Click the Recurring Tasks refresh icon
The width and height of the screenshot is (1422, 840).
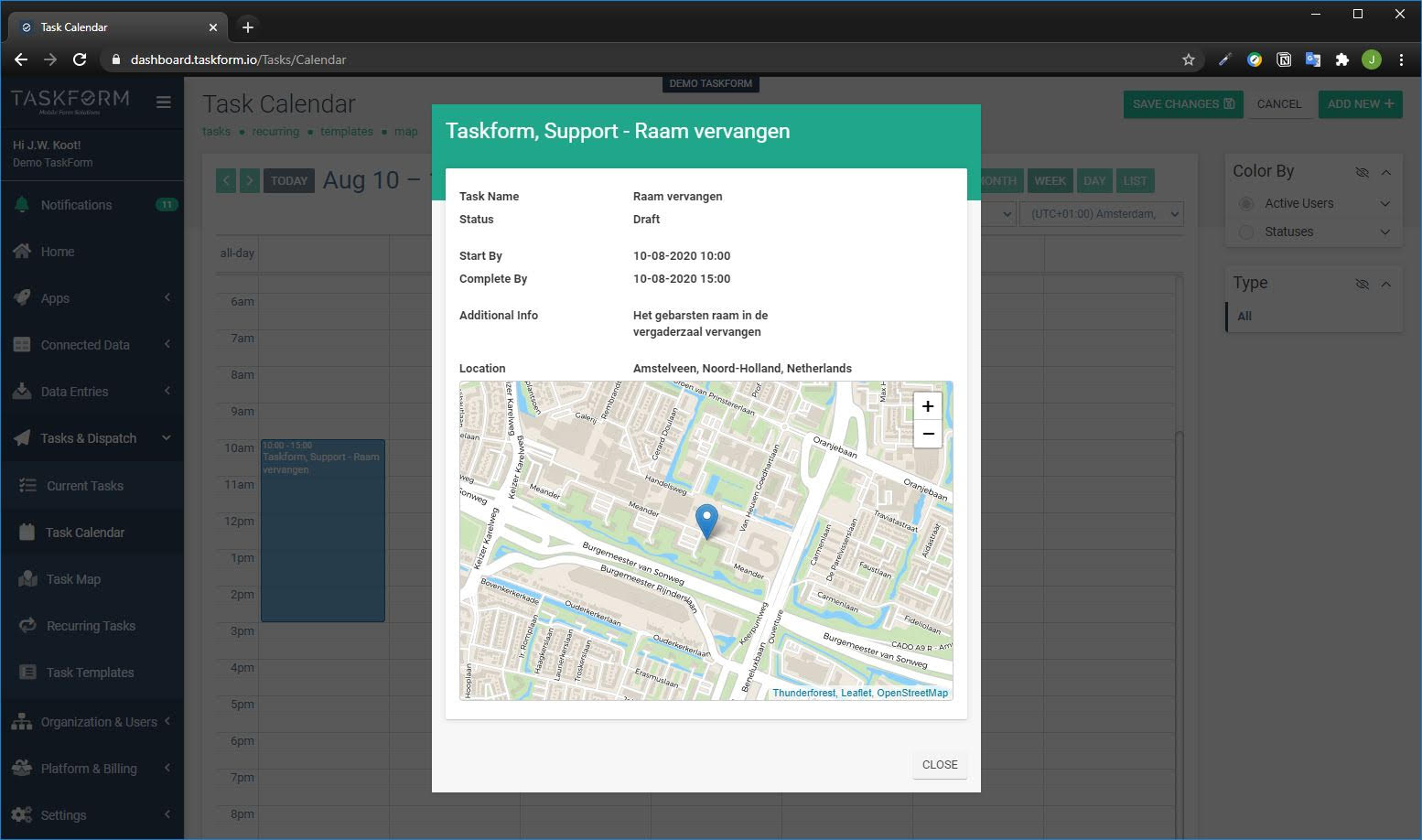click(x=28, y=625)
